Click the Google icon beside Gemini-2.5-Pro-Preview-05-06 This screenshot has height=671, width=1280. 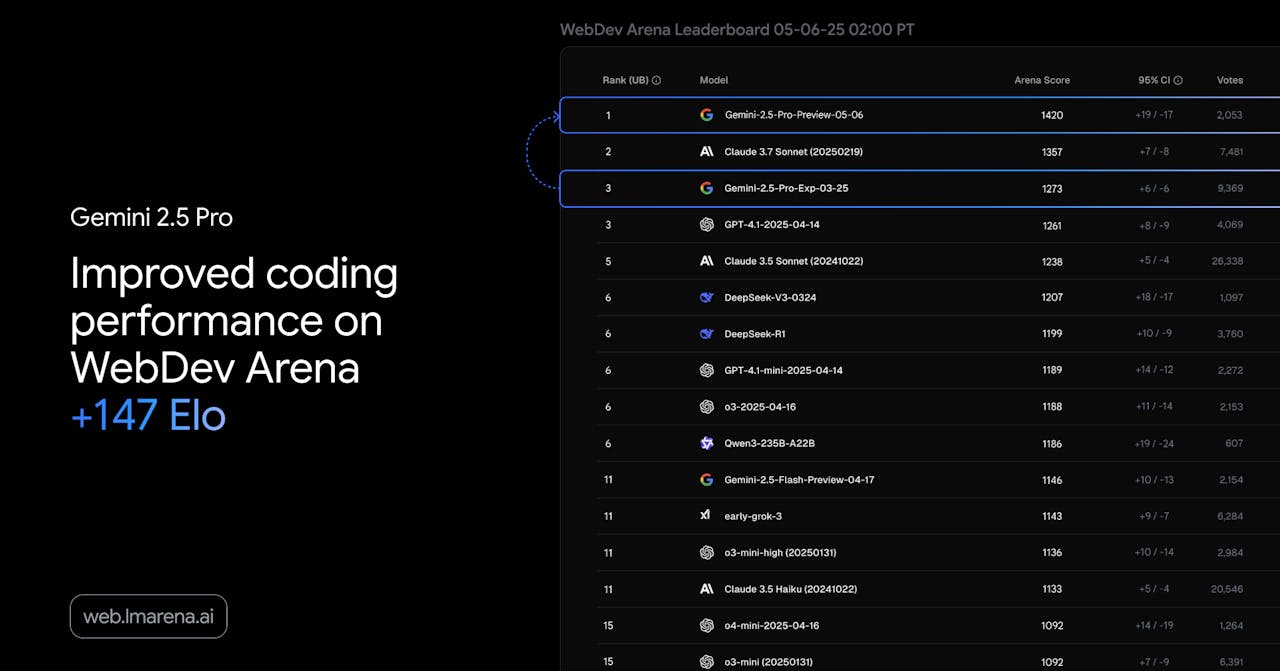(x=706, y=115)
